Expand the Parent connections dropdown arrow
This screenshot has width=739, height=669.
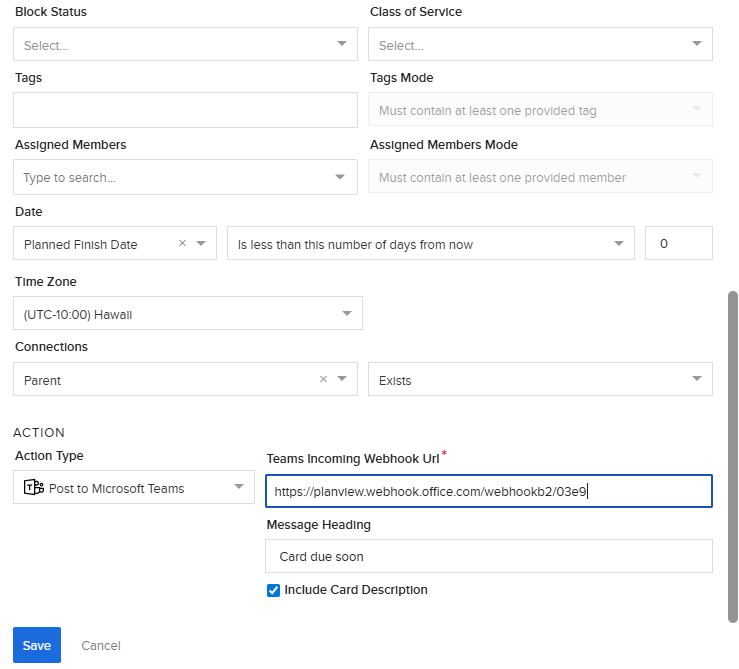pos(342,379)
